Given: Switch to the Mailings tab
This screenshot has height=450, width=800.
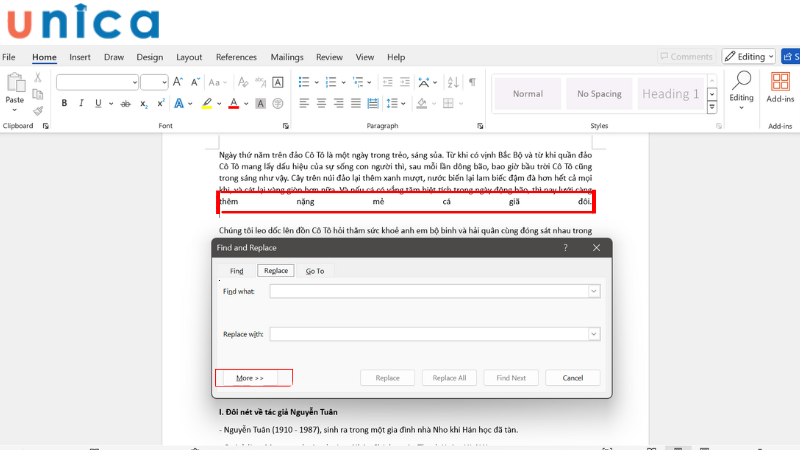Looking at the screenshot, I should (287, 57).
